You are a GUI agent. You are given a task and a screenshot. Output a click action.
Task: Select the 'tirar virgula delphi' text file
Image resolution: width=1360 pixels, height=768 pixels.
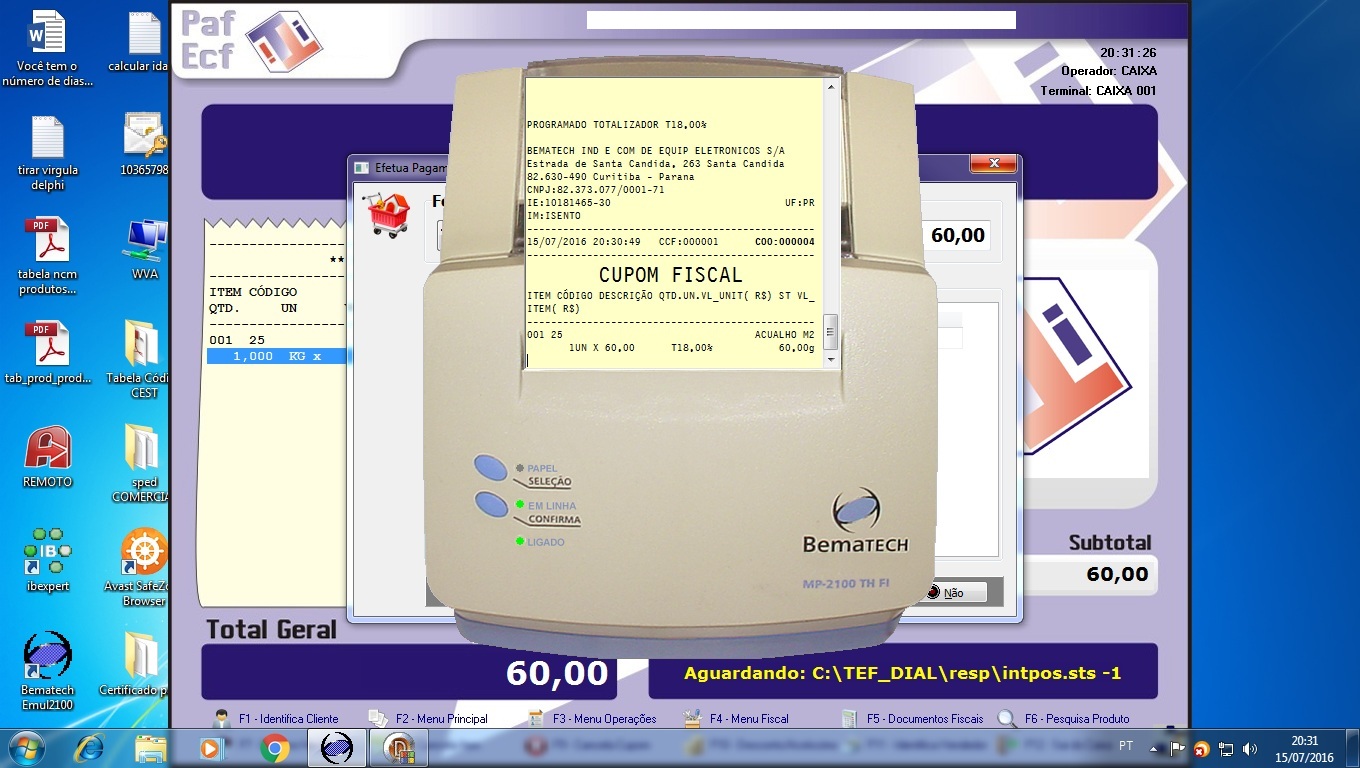(47, 153)
